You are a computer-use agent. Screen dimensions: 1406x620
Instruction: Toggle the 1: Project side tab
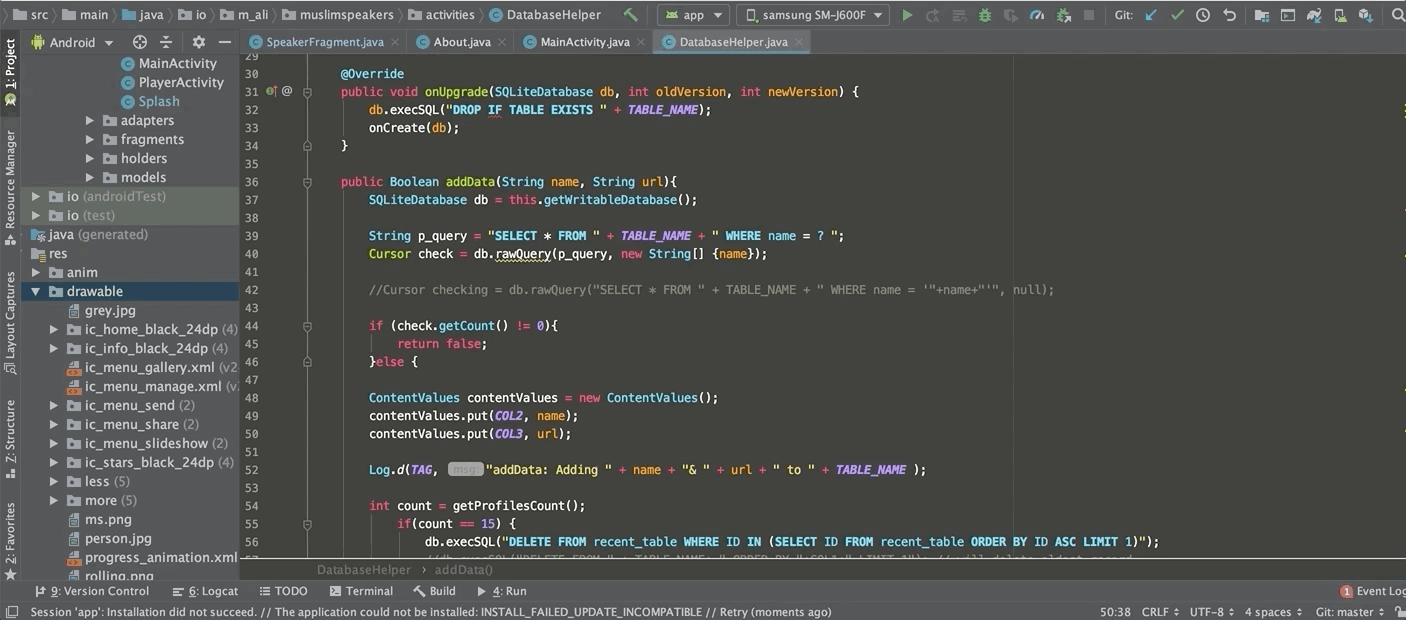tap(10, 72)
